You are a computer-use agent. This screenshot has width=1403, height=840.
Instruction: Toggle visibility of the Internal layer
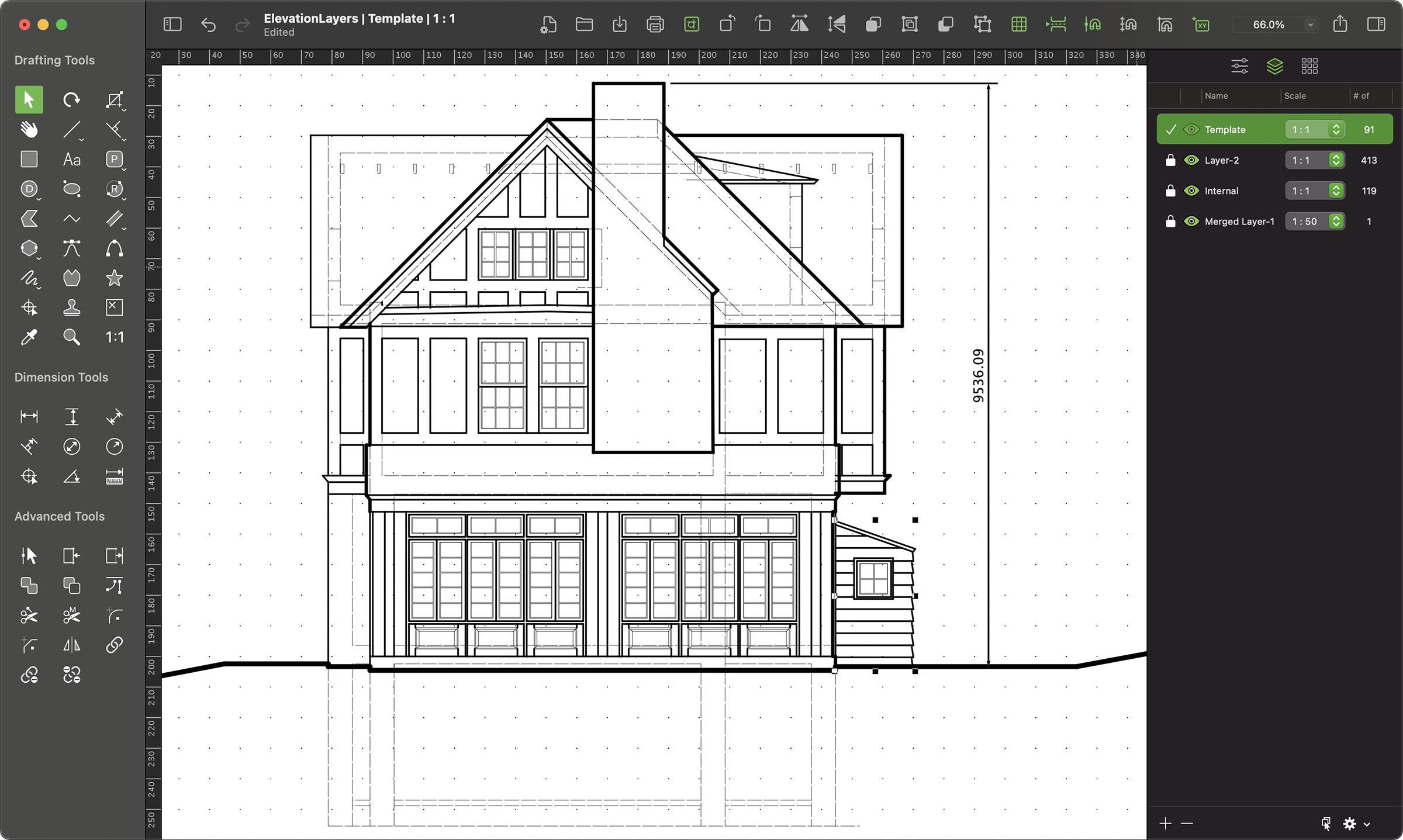pyautogui.click(x=1191, y=191)
